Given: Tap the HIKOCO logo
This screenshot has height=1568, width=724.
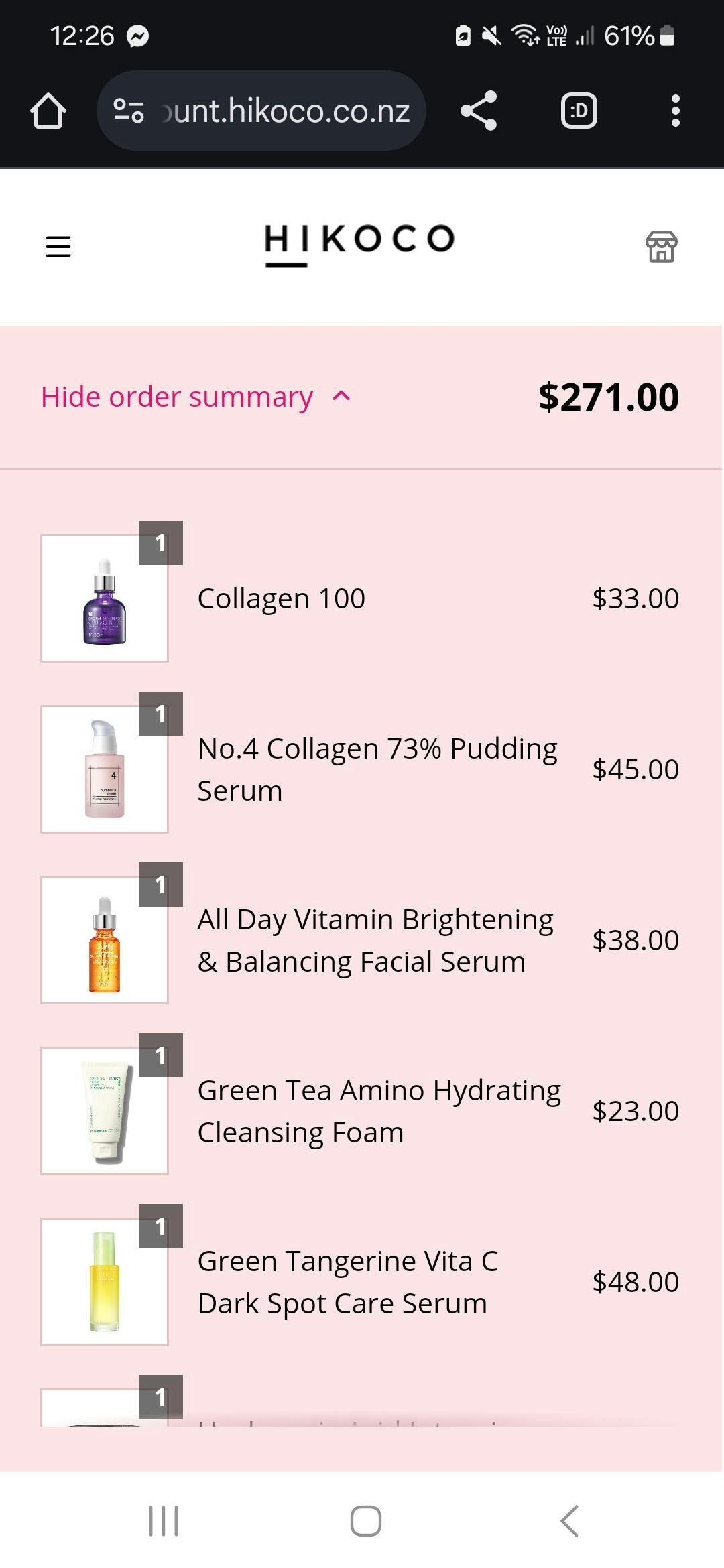Looking at the screenshot, I should click(x=360, y=244).
